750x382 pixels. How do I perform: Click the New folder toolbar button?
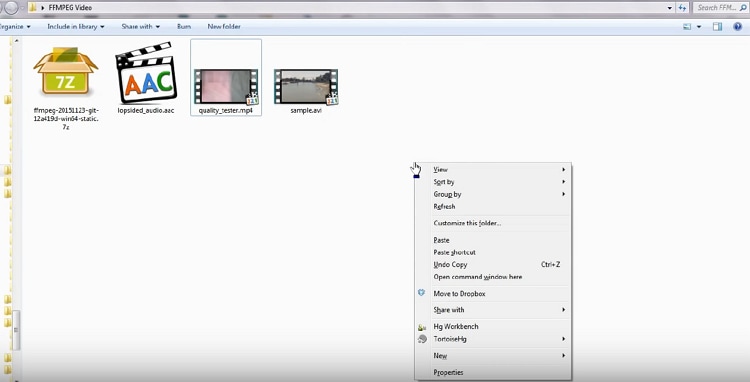[x=224, y=26]
